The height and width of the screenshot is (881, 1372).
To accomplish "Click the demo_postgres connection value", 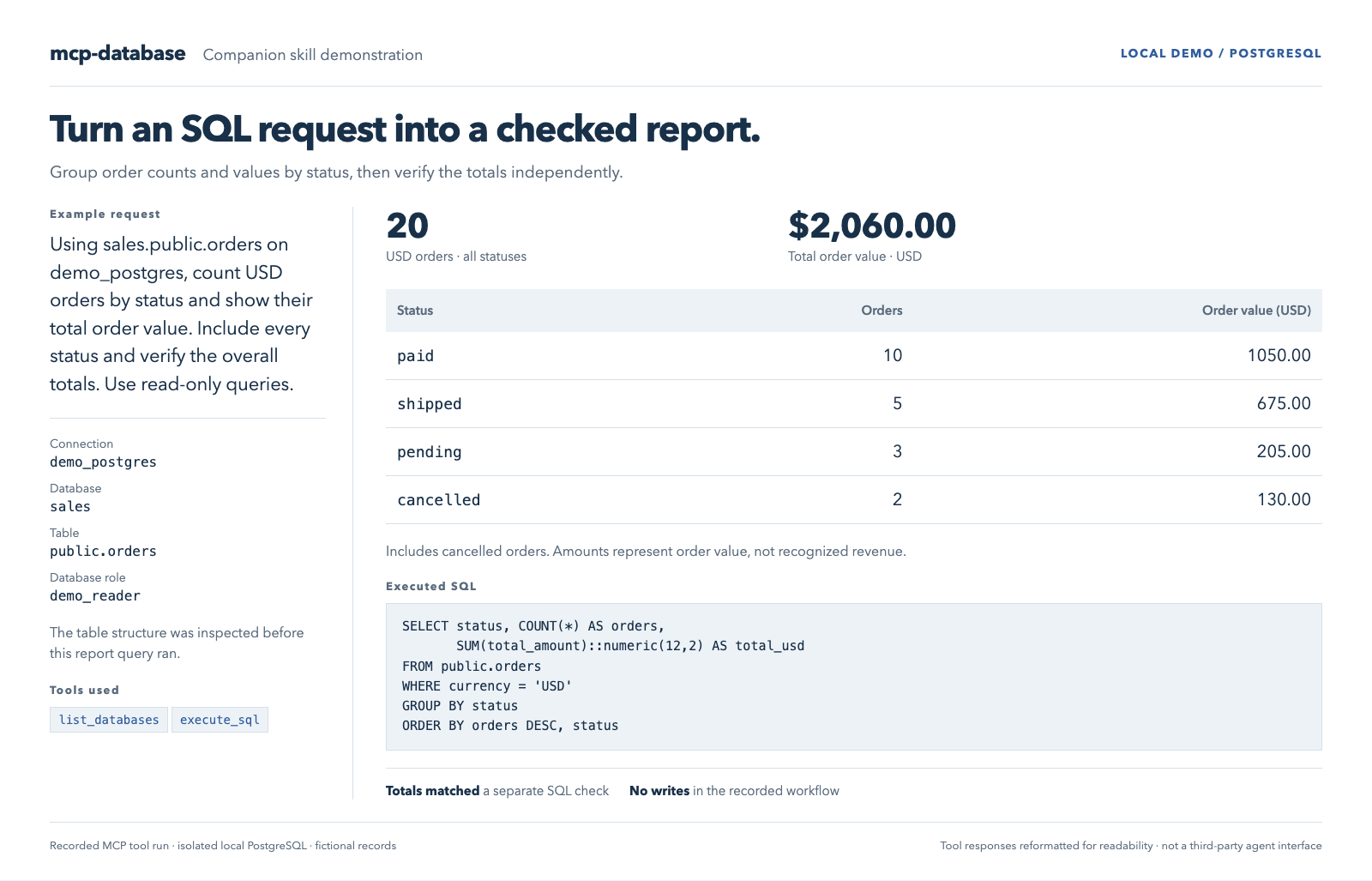I will coord(103,462).
